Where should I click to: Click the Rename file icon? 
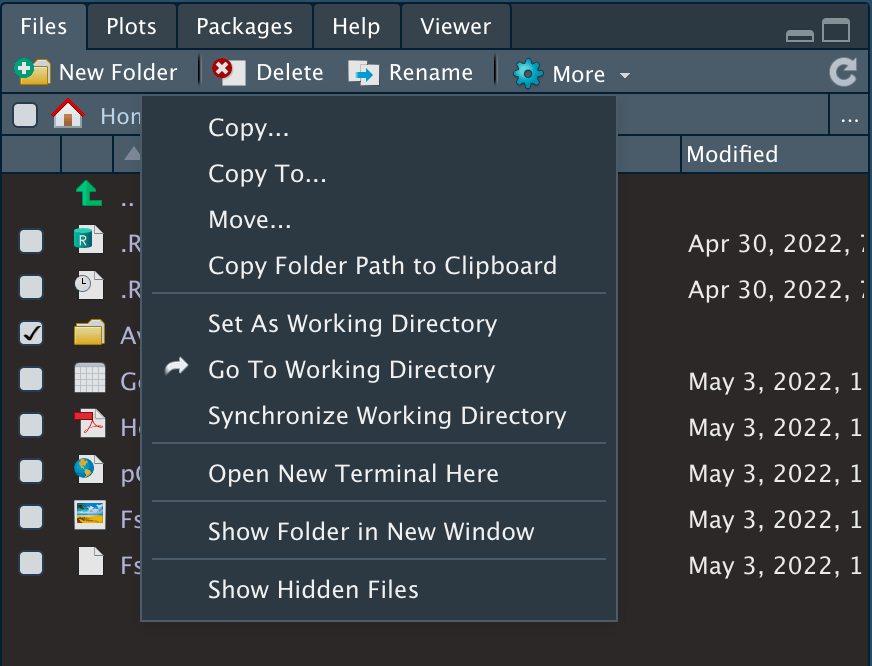click(364, 73)
